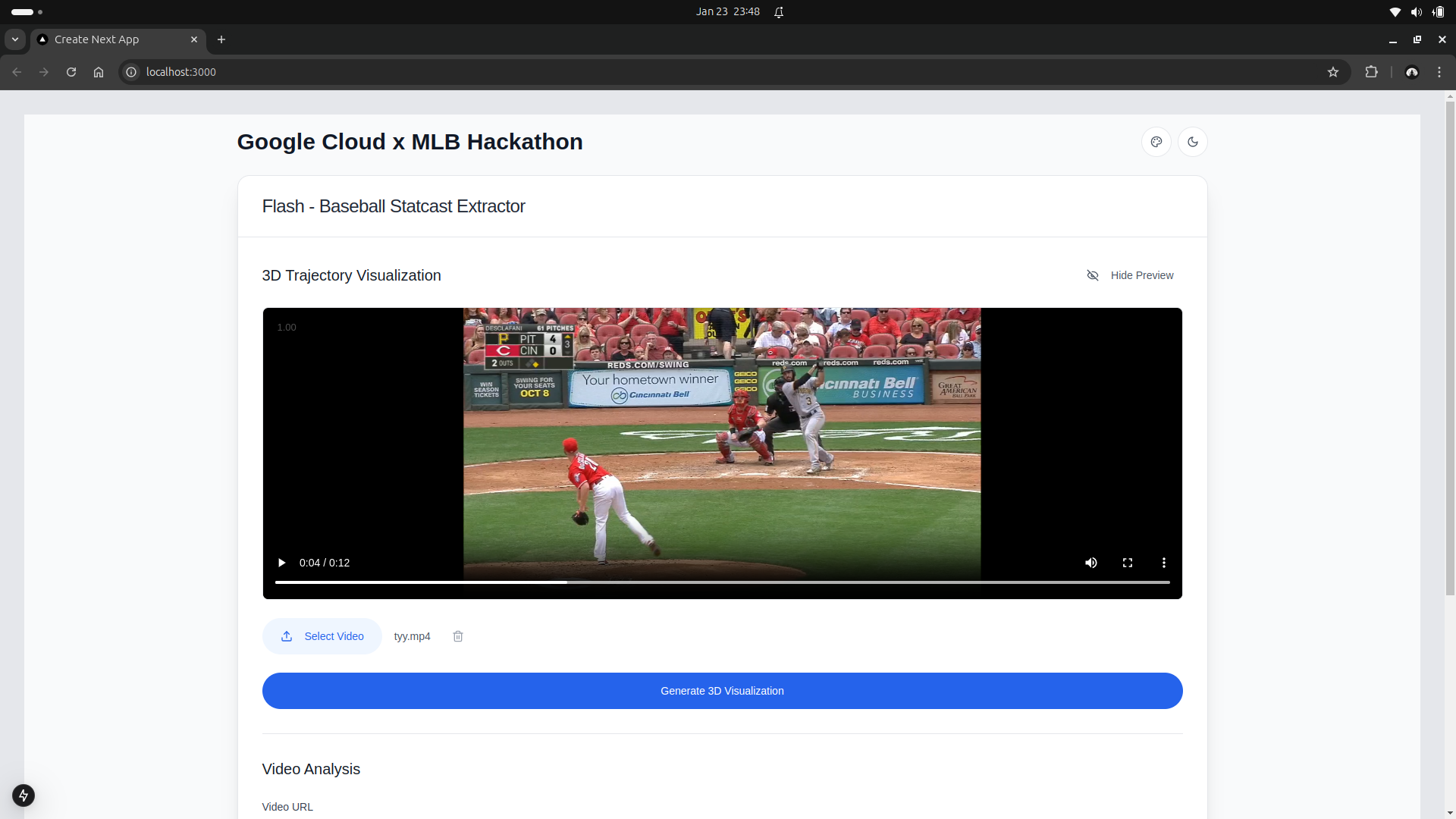
Task: Open the browser extensions puzzle icon
Action: tap(1371, 72)
